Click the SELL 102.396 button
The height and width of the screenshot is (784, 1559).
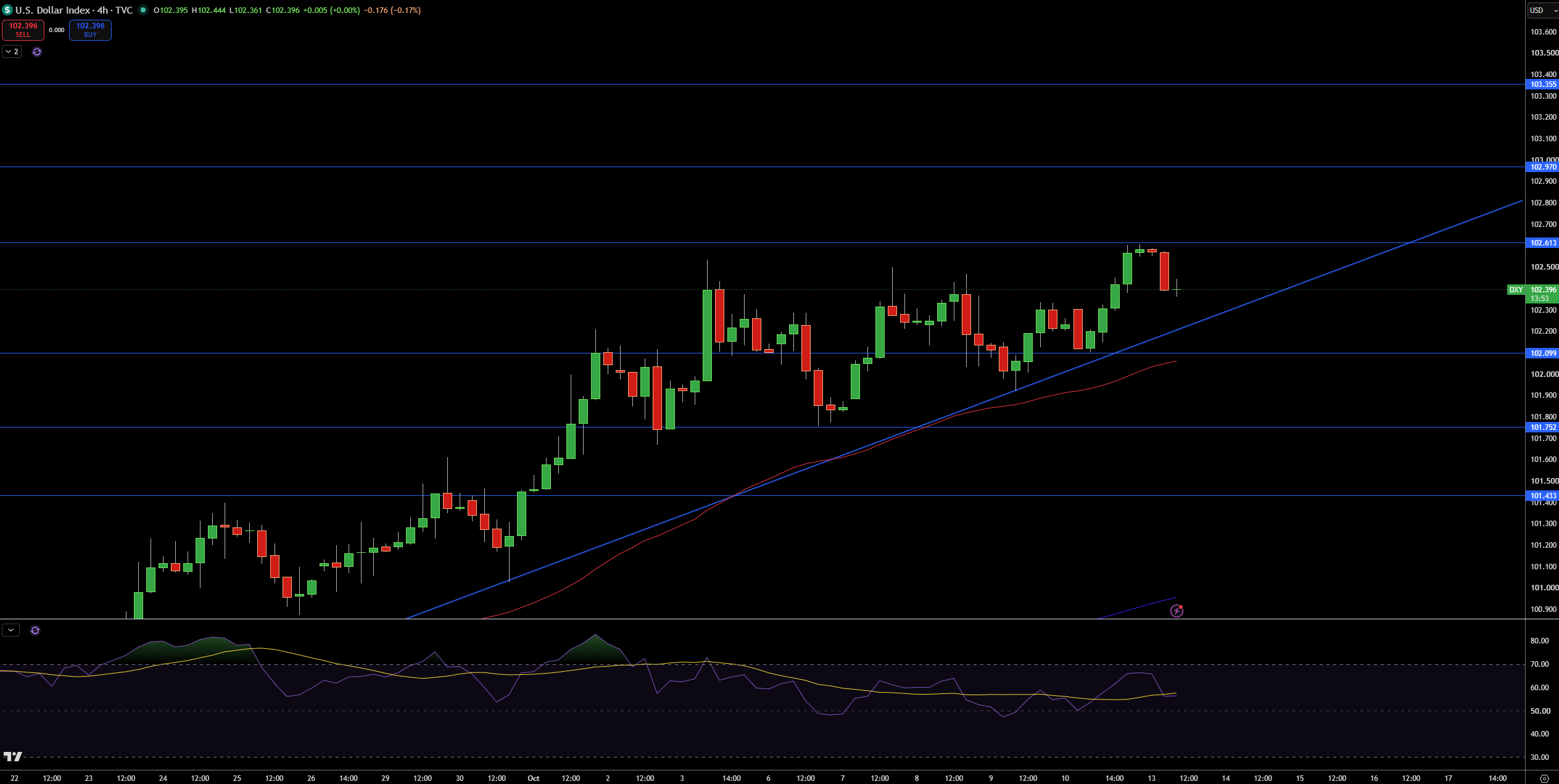pyautogui.click(x=23, y=30)
